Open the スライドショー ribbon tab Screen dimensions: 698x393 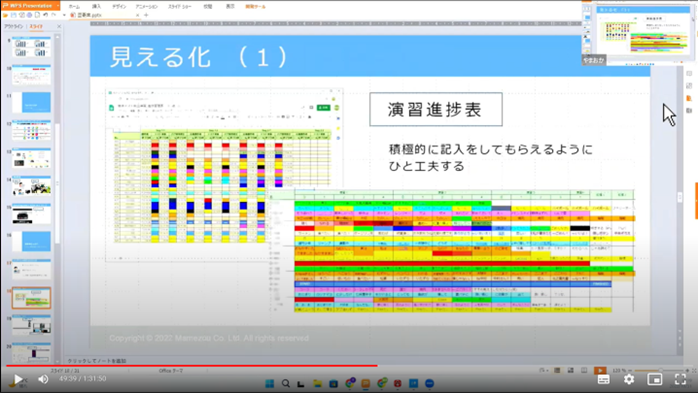180,7
